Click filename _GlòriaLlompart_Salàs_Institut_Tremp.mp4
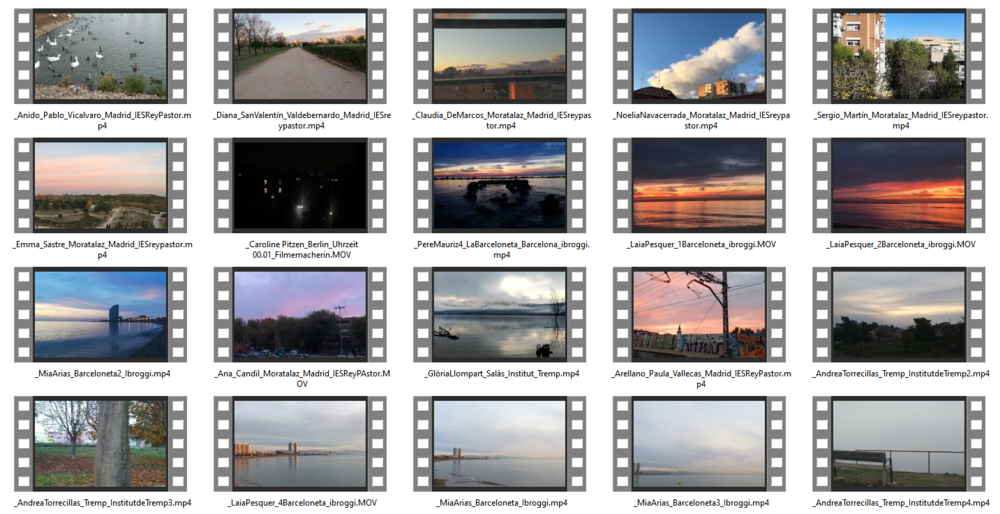 (x=501, y=374)
